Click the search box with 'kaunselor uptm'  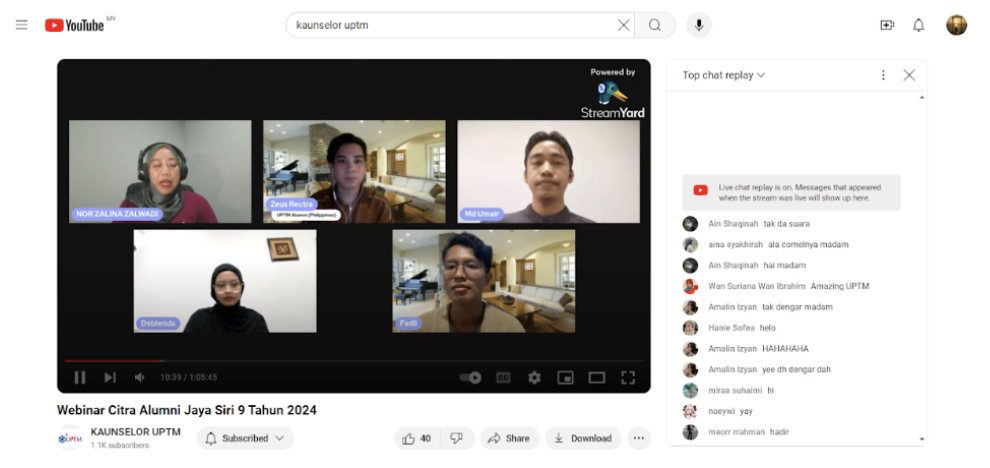(450, 25)
